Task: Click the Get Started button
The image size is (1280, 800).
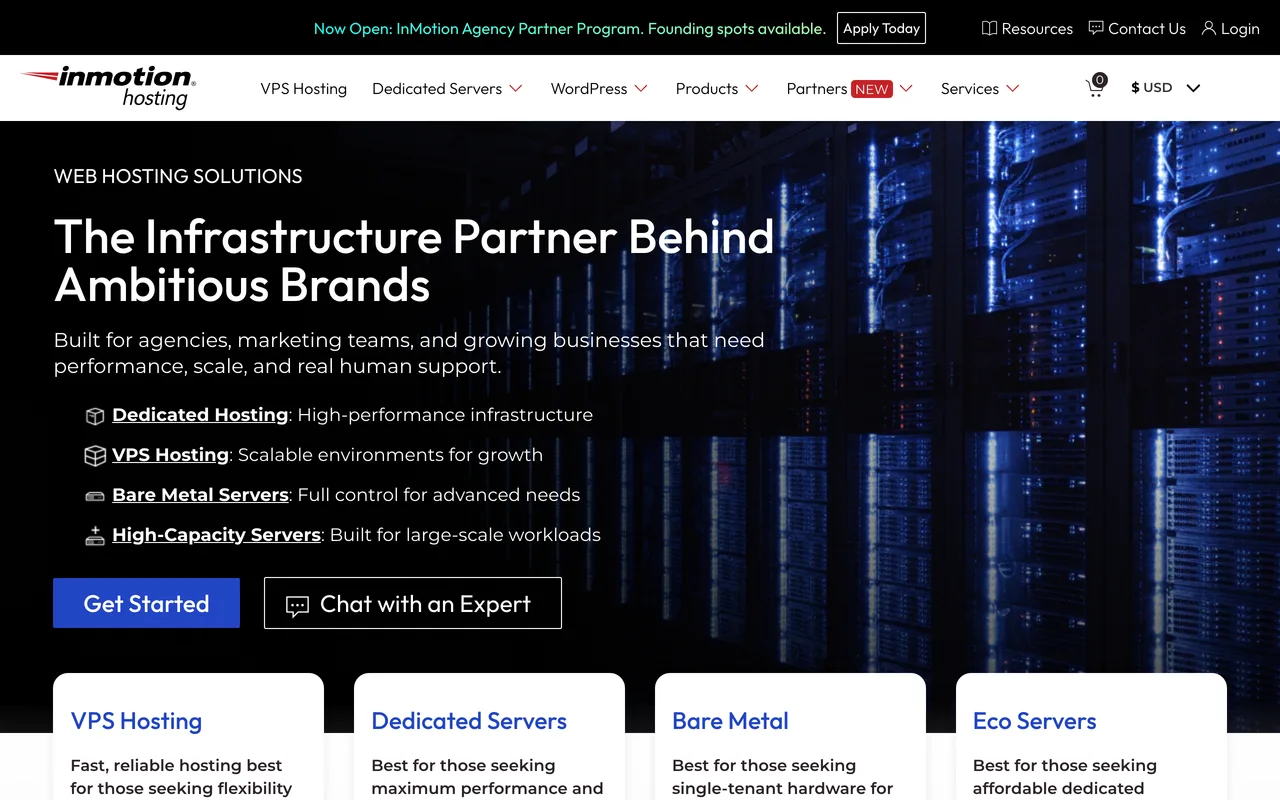Action: pos(146,603)
